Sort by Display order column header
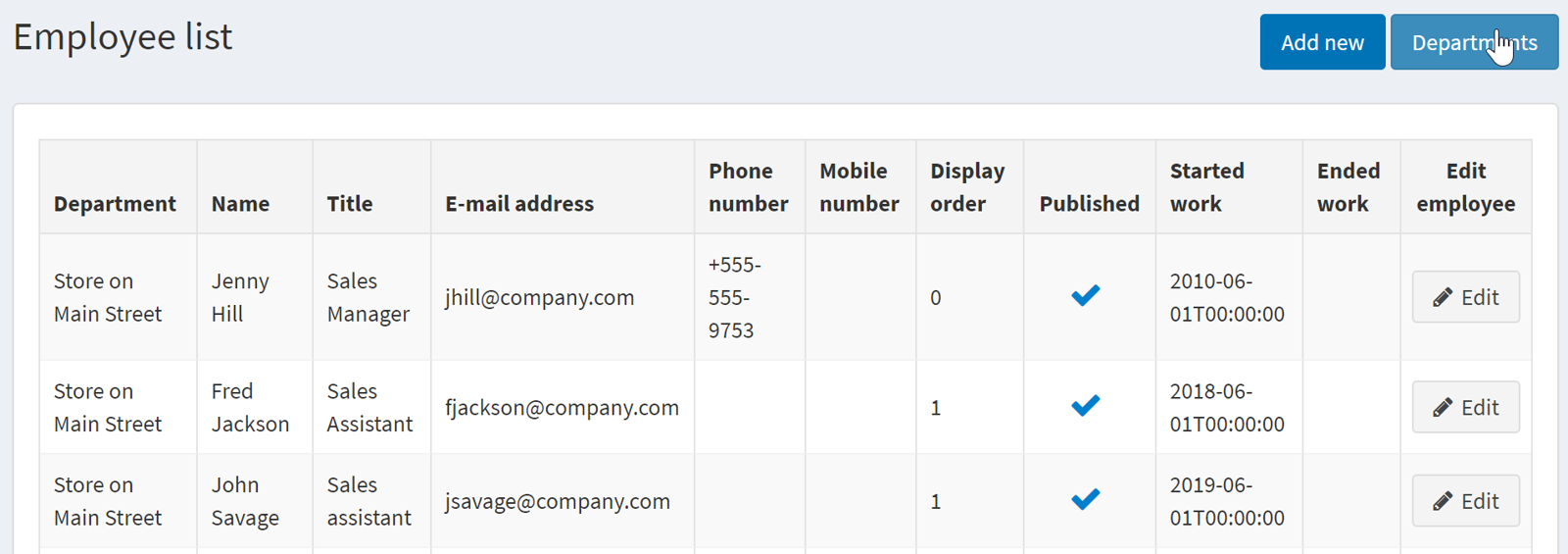1568x554 pixels. tap(967, 187)
